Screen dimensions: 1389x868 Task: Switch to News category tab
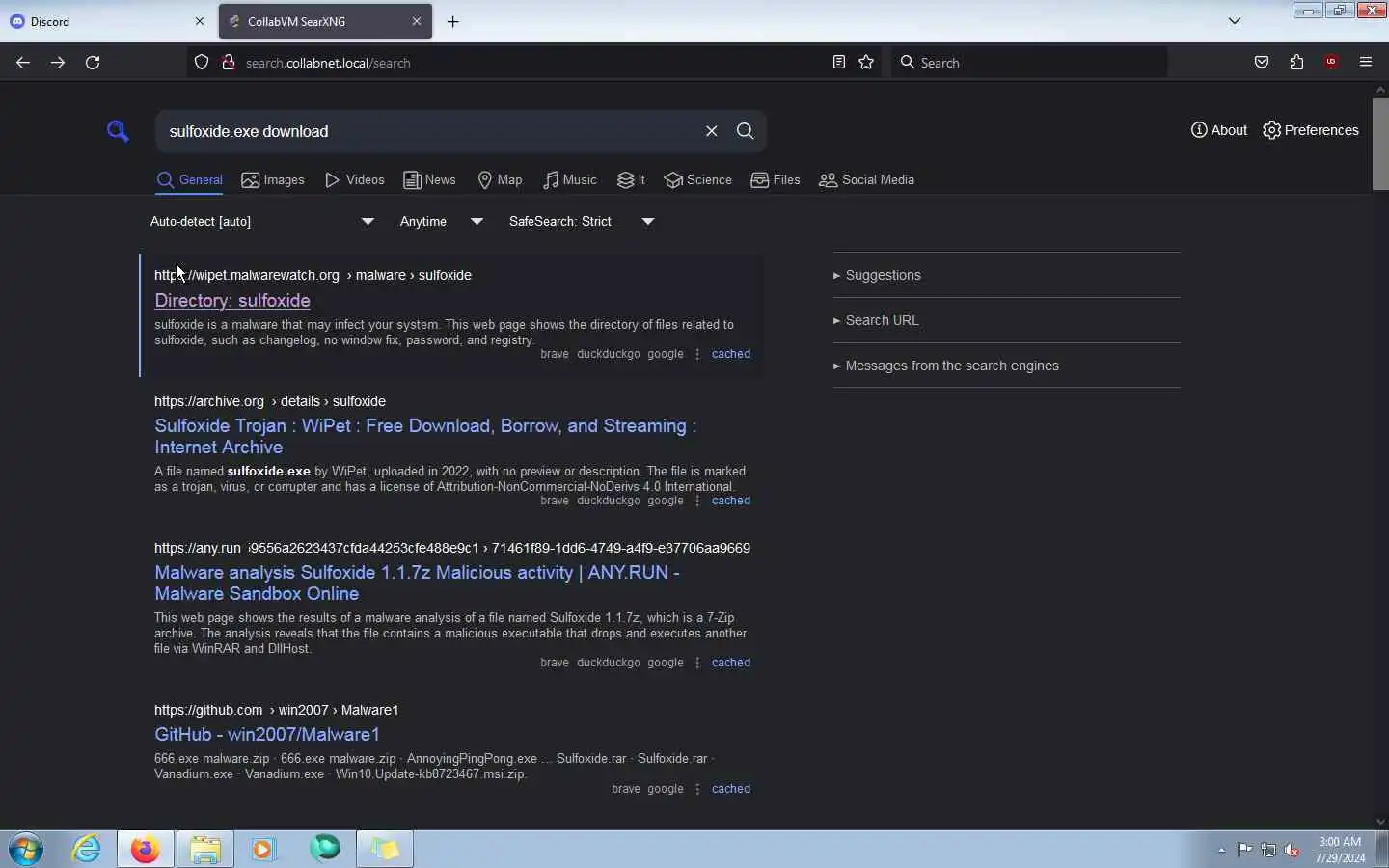pos(429,180)
